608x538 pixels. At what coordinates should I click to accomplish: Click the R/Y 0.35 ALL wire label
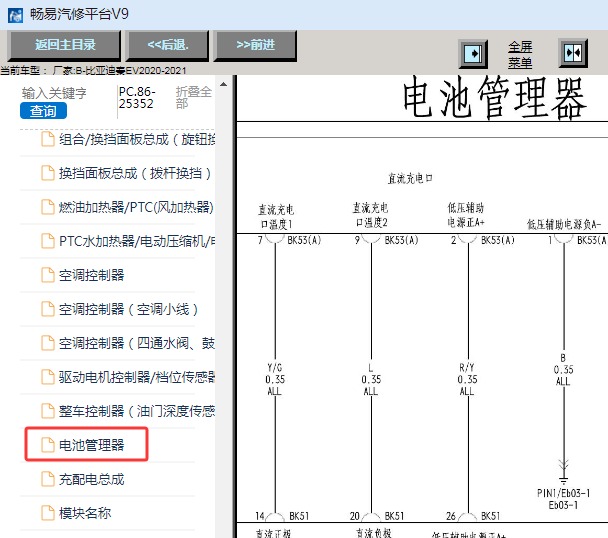(467, 379)
